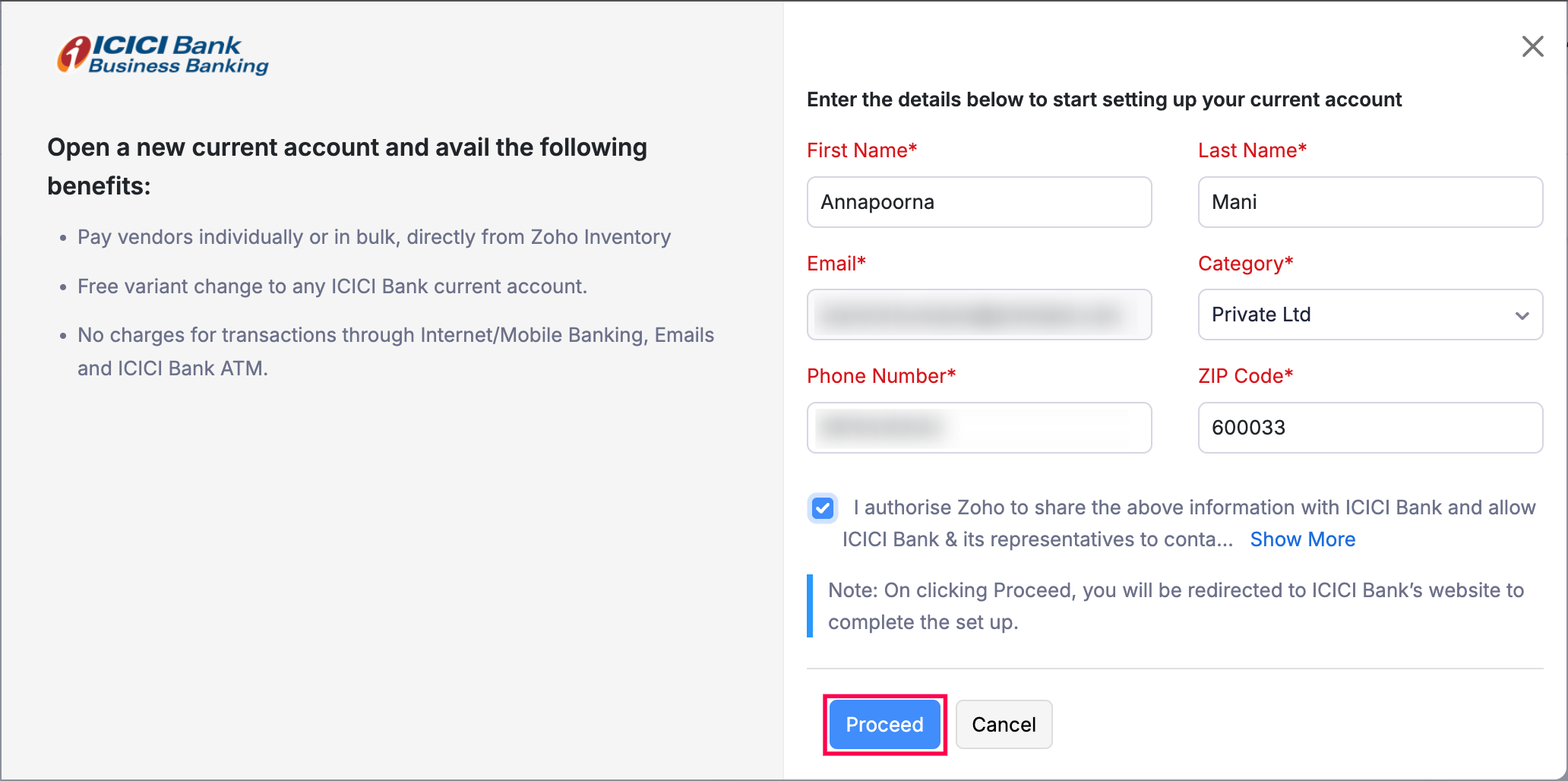The height and width of the screenshot is (781, 1568).
Task: Close the current account setup dialog
Action: (1532, 46)
